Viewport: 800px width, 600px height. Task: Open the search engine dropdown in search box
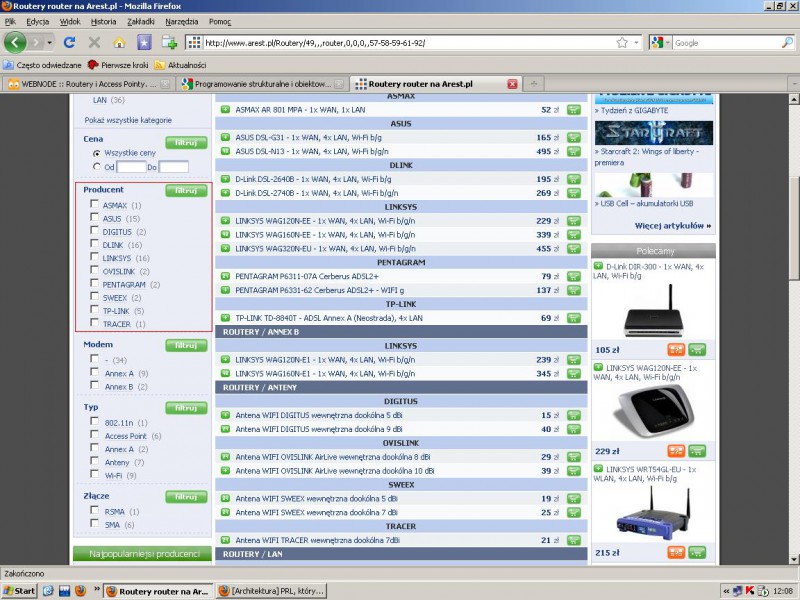pyautogui.click(x=660, y=43)
